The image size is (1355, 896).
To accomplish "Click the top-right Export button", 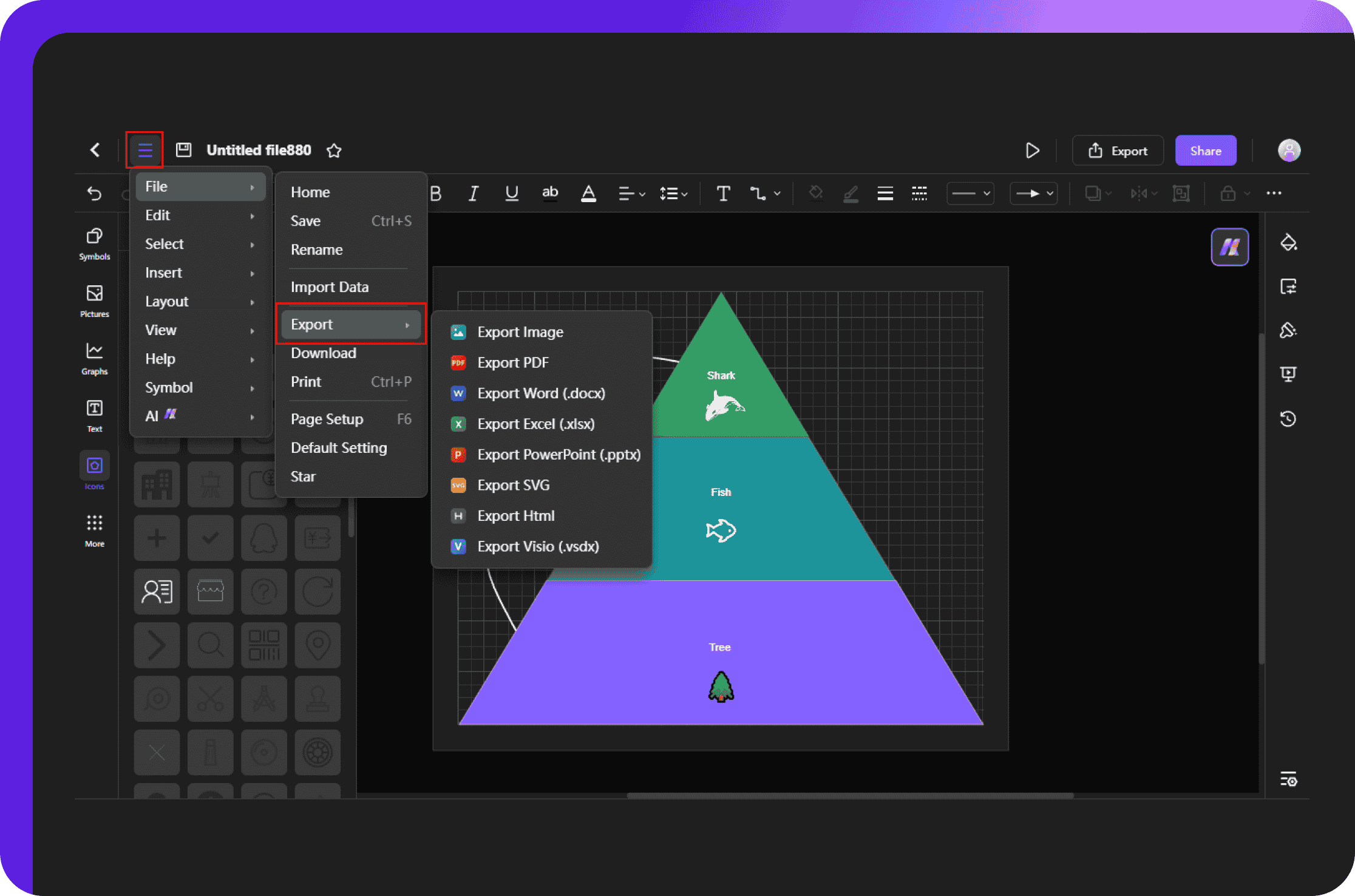I will pyautogui.click(x=1118, y=151).
